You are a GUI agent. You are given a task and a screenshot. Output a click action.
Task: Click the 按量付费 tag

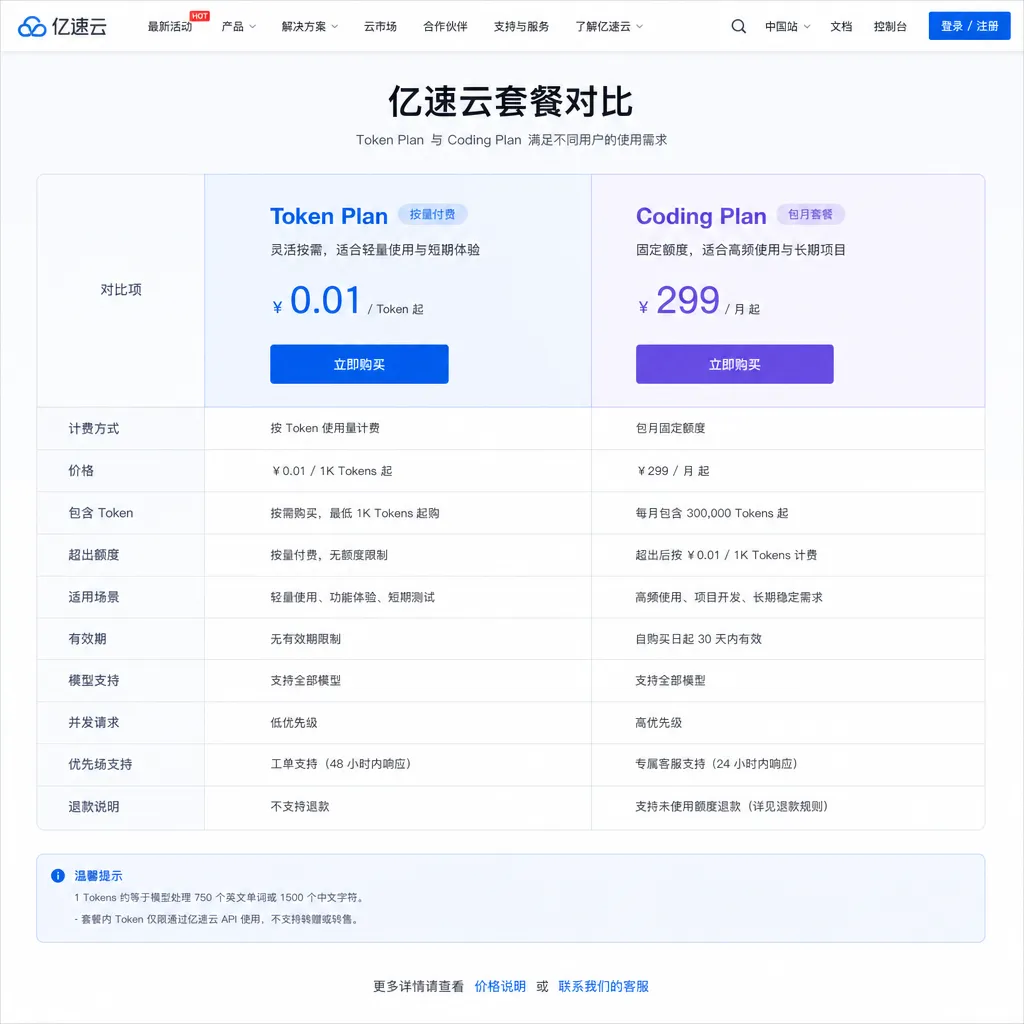click(432, 214)
